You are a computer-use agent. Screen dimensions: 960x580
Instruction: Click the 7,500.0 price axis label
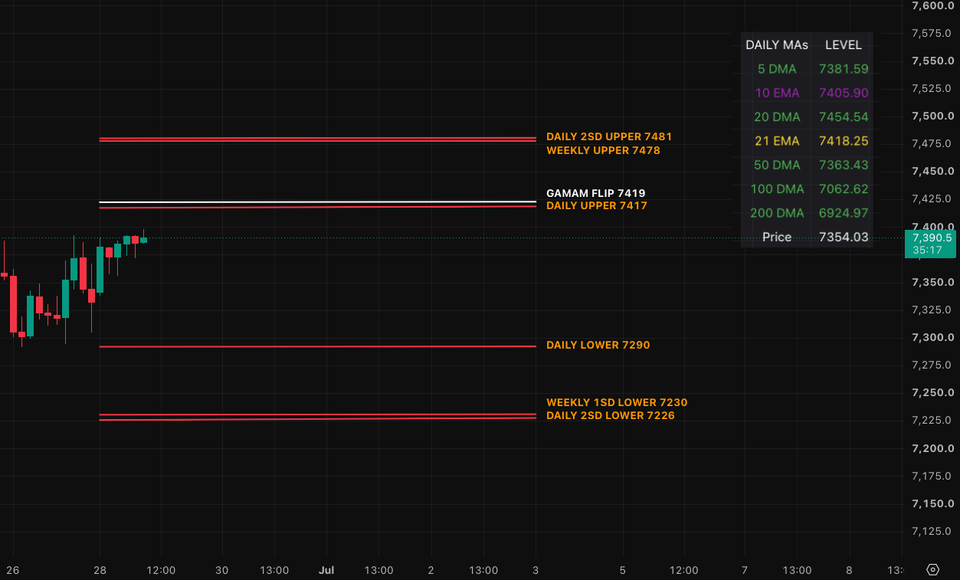pos(932,116)
